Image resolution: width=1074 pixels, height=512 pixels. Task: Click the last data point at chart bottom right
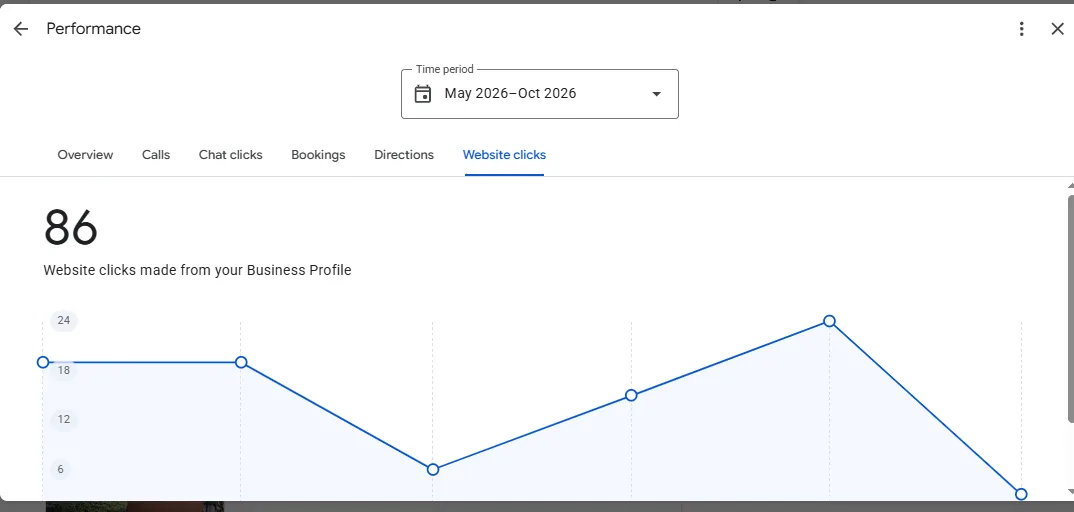point(1021,494)
